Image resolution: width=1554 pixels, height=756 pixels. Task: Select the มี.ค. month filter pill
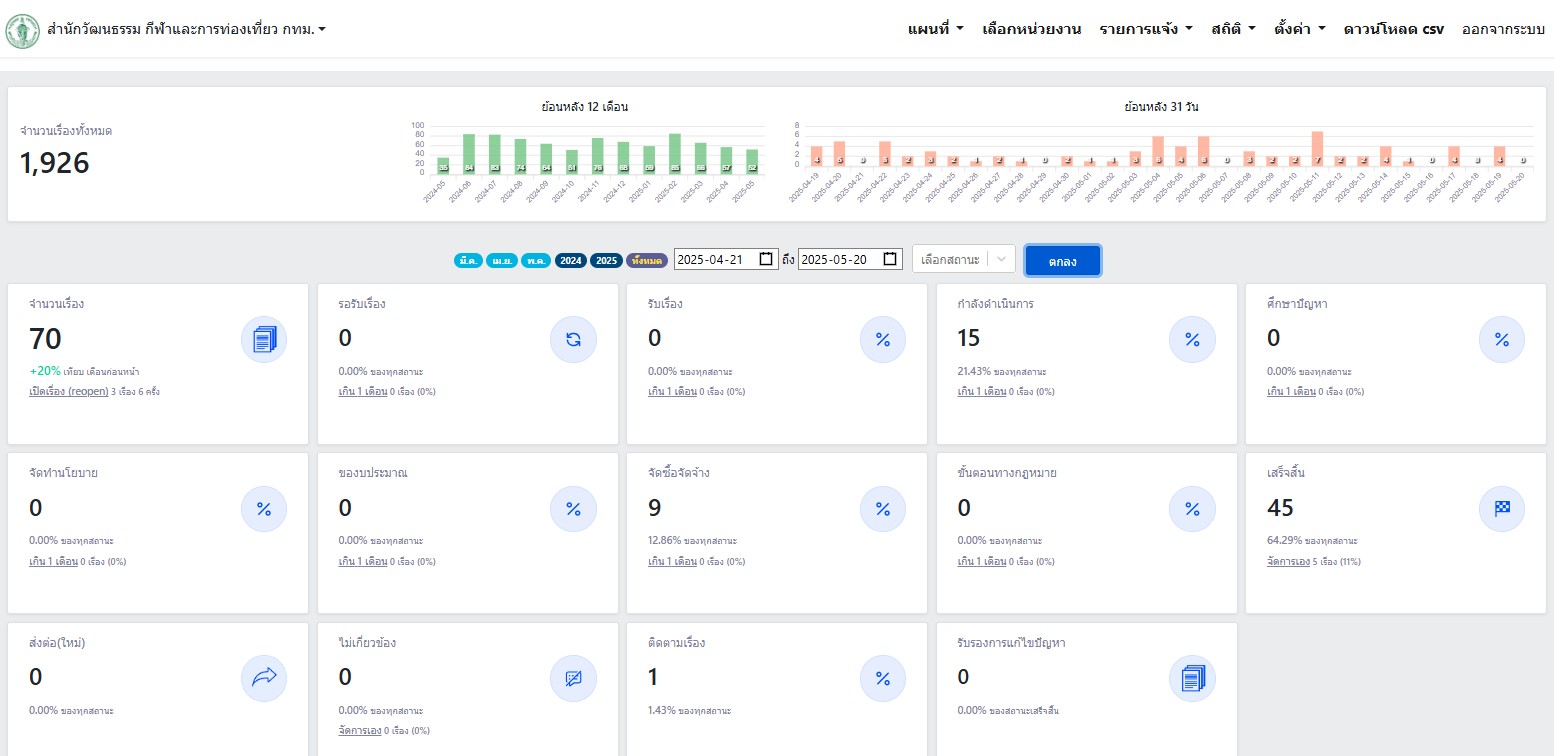[468, 260]
